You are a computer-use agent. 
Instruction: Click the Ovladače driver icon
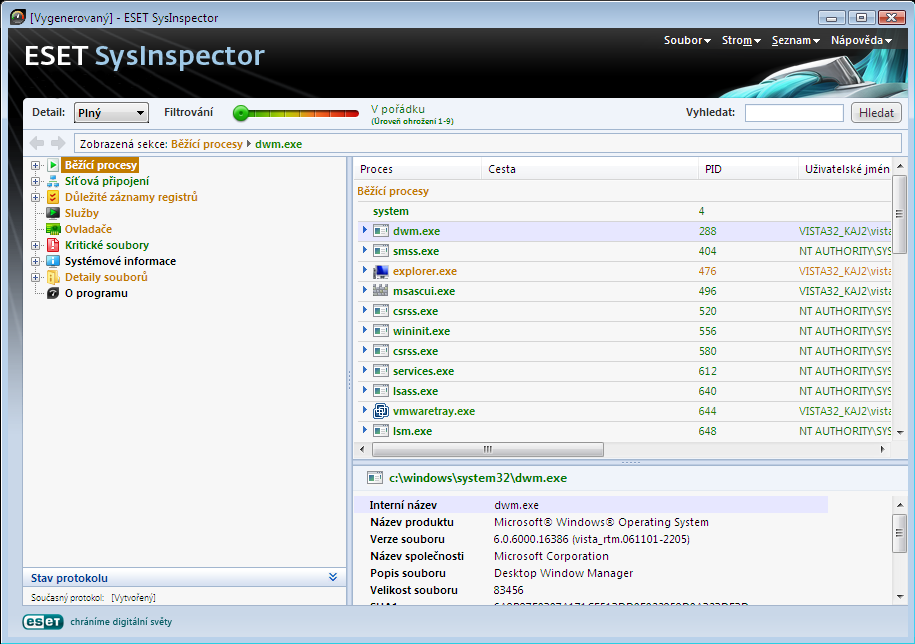(x=53, y=229)
